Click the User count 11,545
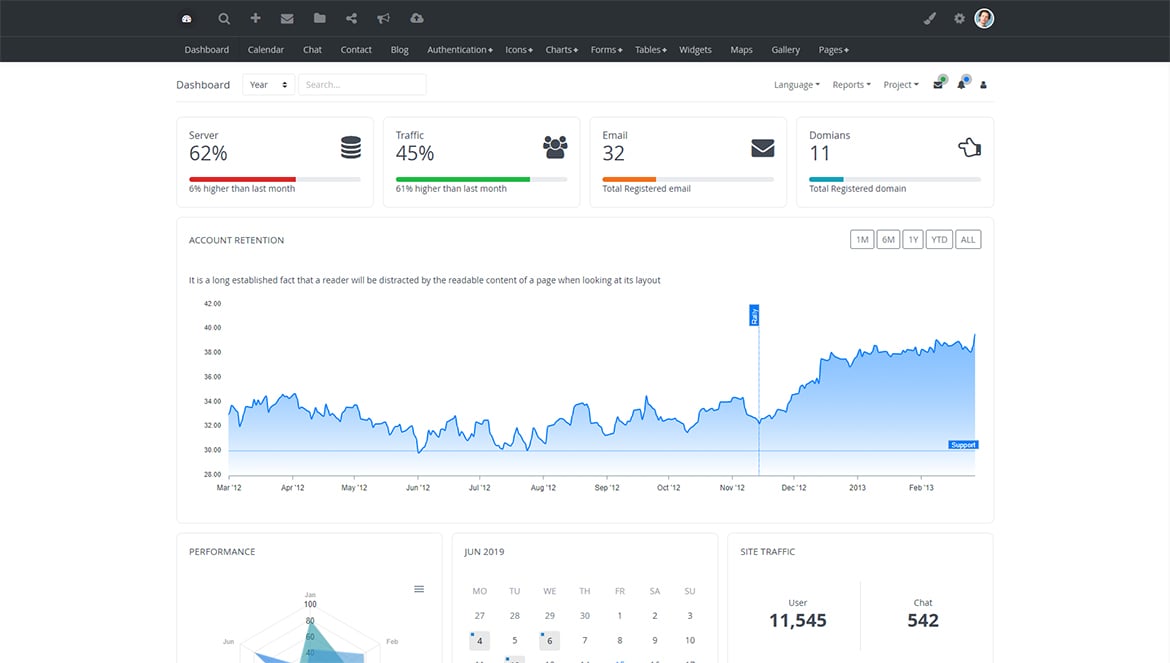This screenshot has height=663, width=1170. (x=798, y=620)
